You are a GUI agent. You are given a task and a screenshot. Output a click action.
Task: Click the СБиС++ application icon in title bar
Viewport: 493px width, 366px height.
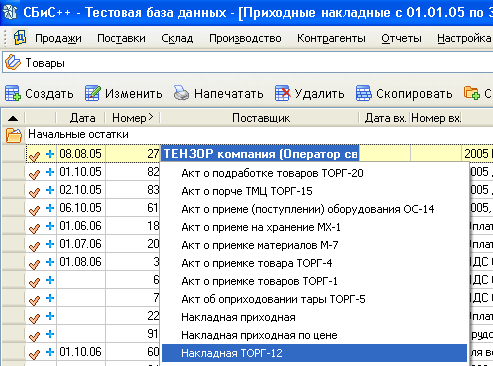10,12
